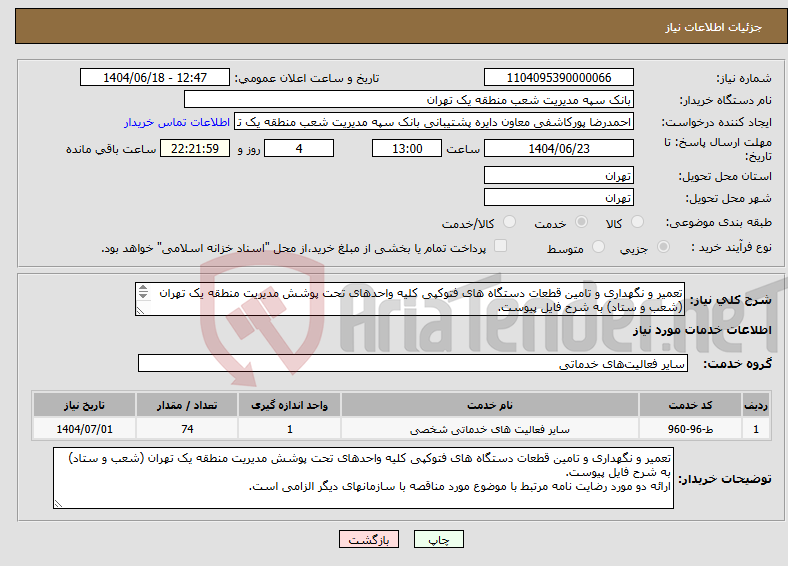This screenshot has height=566, width=788.
Task: Select the خدمت radio button
Action: 581,222
